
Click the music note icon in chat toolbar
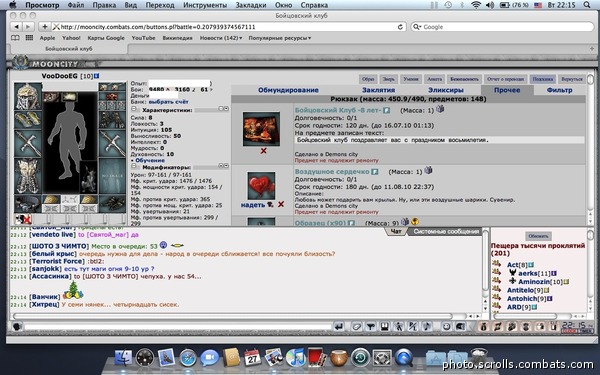(426, 326)
